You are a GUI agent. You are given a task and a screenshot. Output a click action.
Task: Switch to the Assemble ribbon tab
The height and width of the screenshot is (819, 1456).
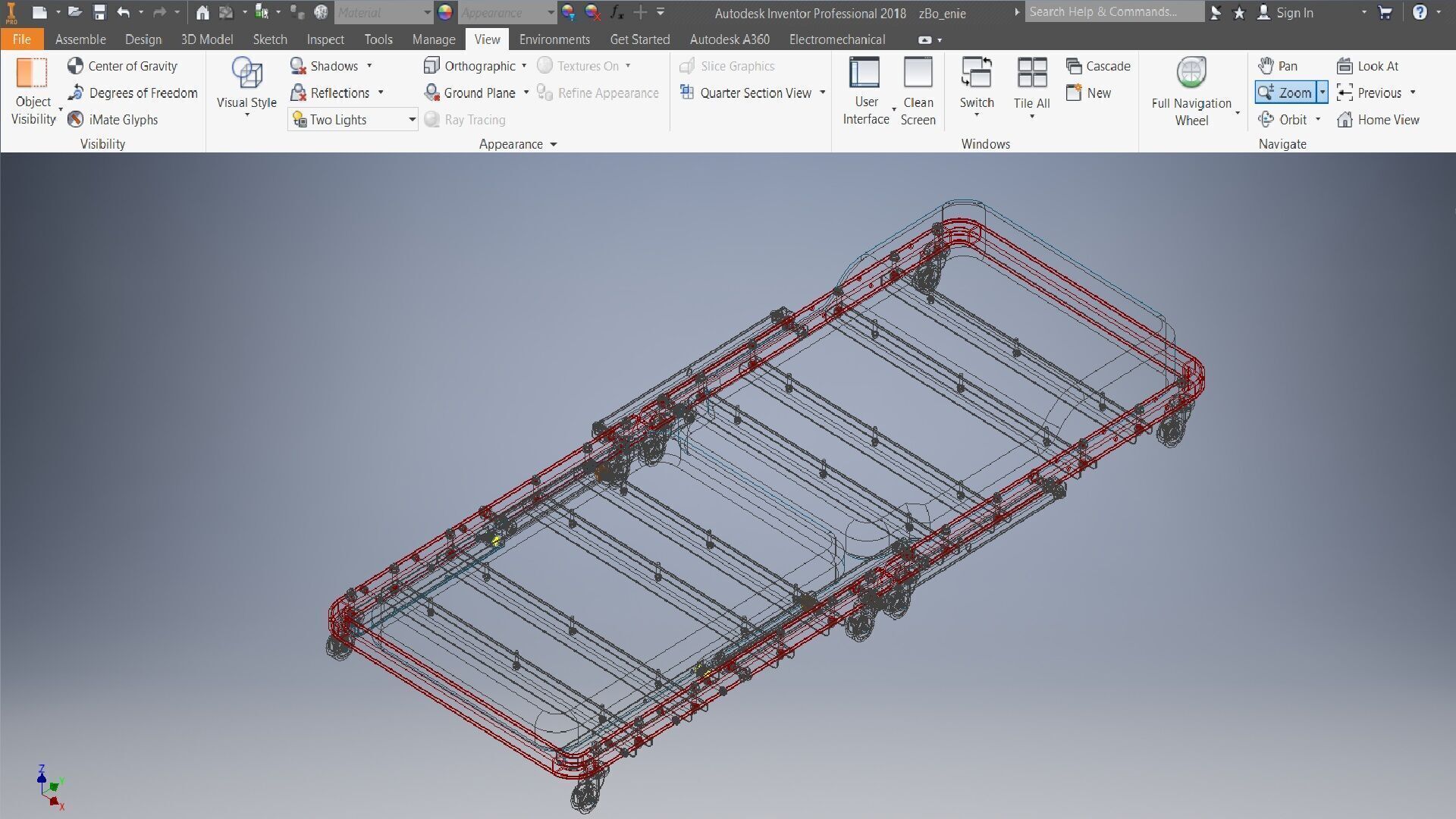tap(80, 39)
